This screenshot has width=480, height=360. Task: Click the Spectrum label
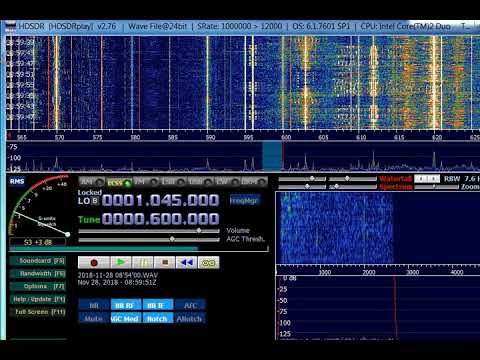click(396, 187)
